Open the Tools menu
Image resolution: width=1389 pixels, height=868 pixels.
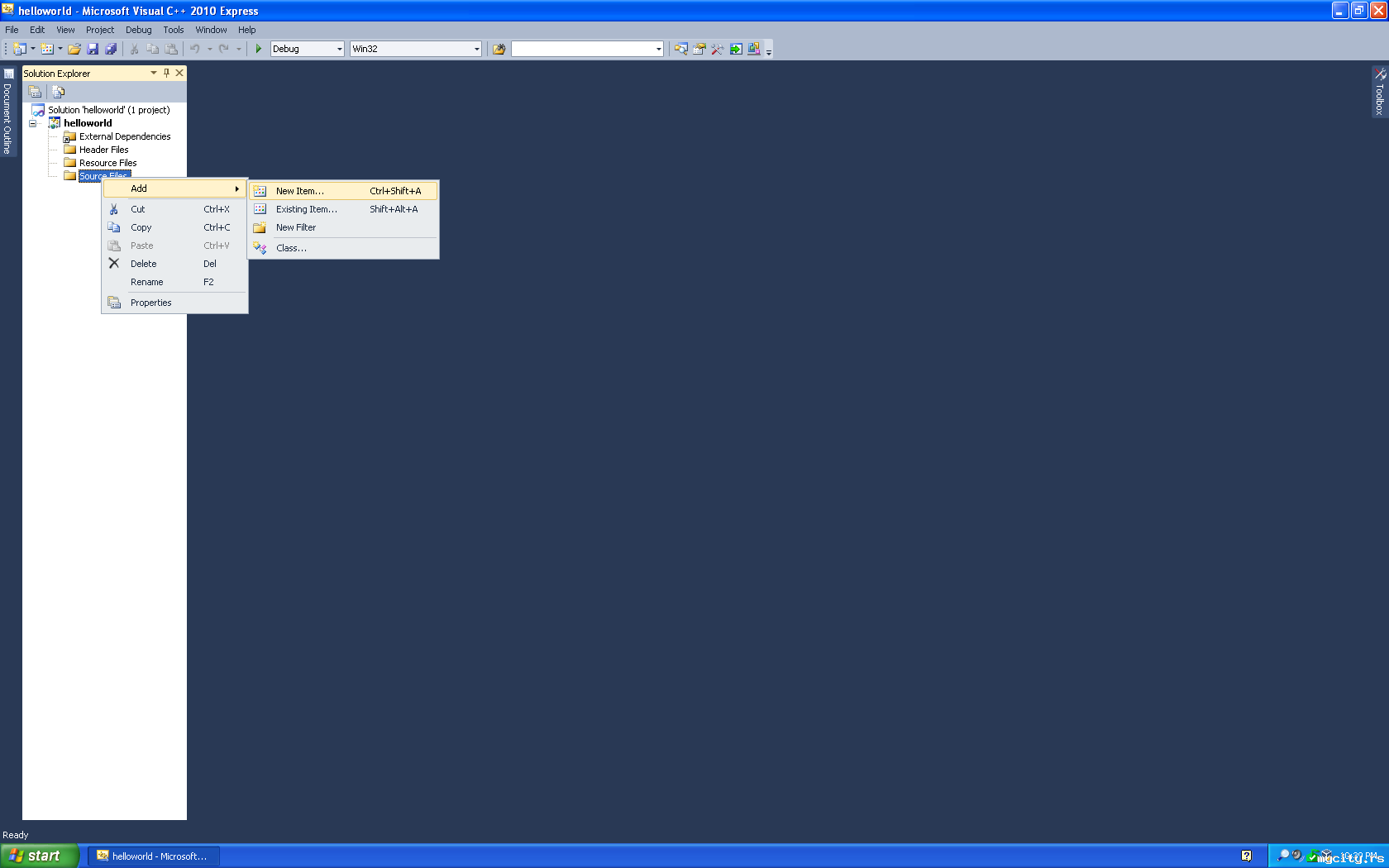[x=174, y=30]
